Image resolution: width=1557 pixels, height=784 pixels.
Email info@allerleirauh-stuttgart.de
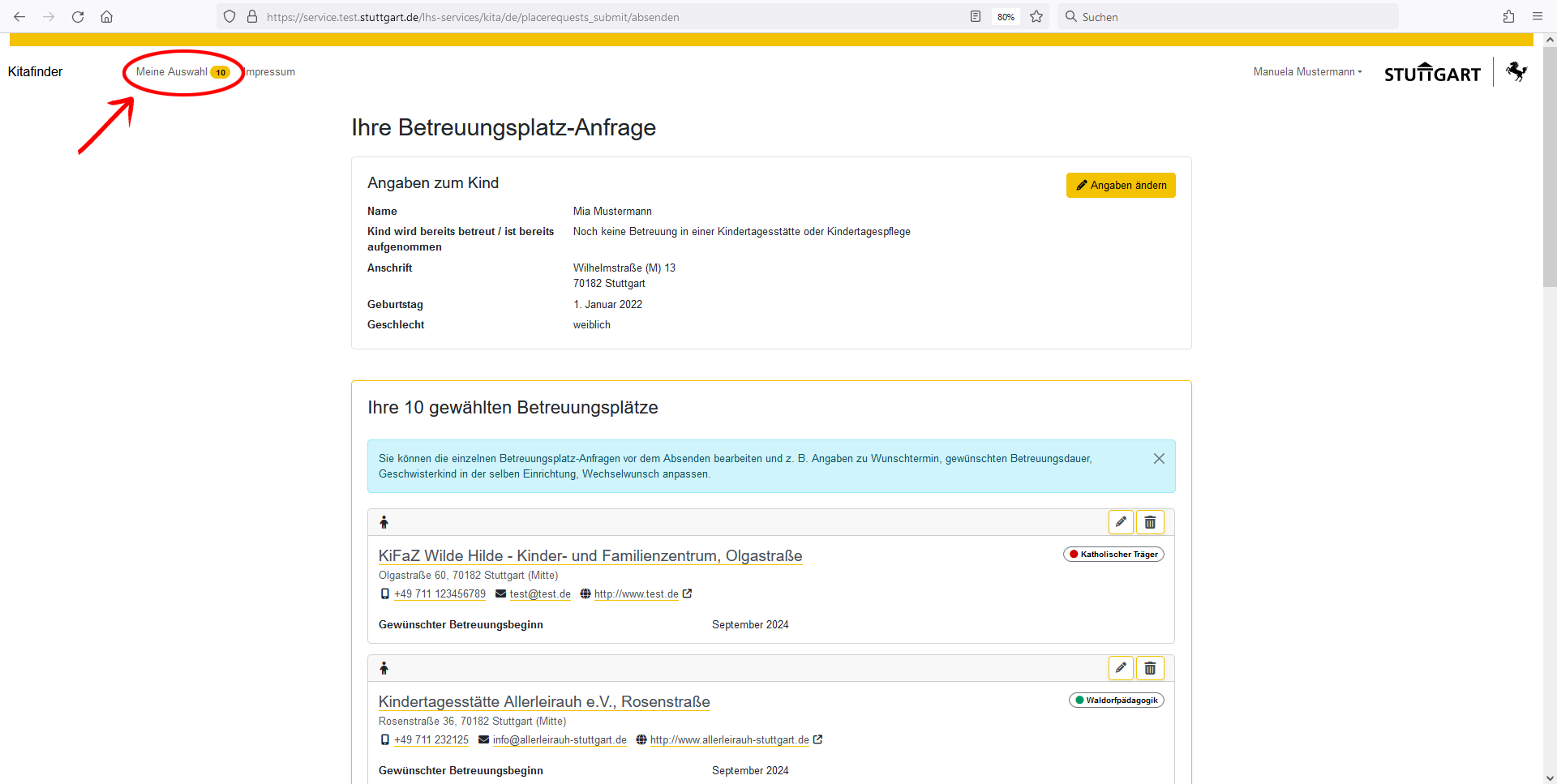559,740
